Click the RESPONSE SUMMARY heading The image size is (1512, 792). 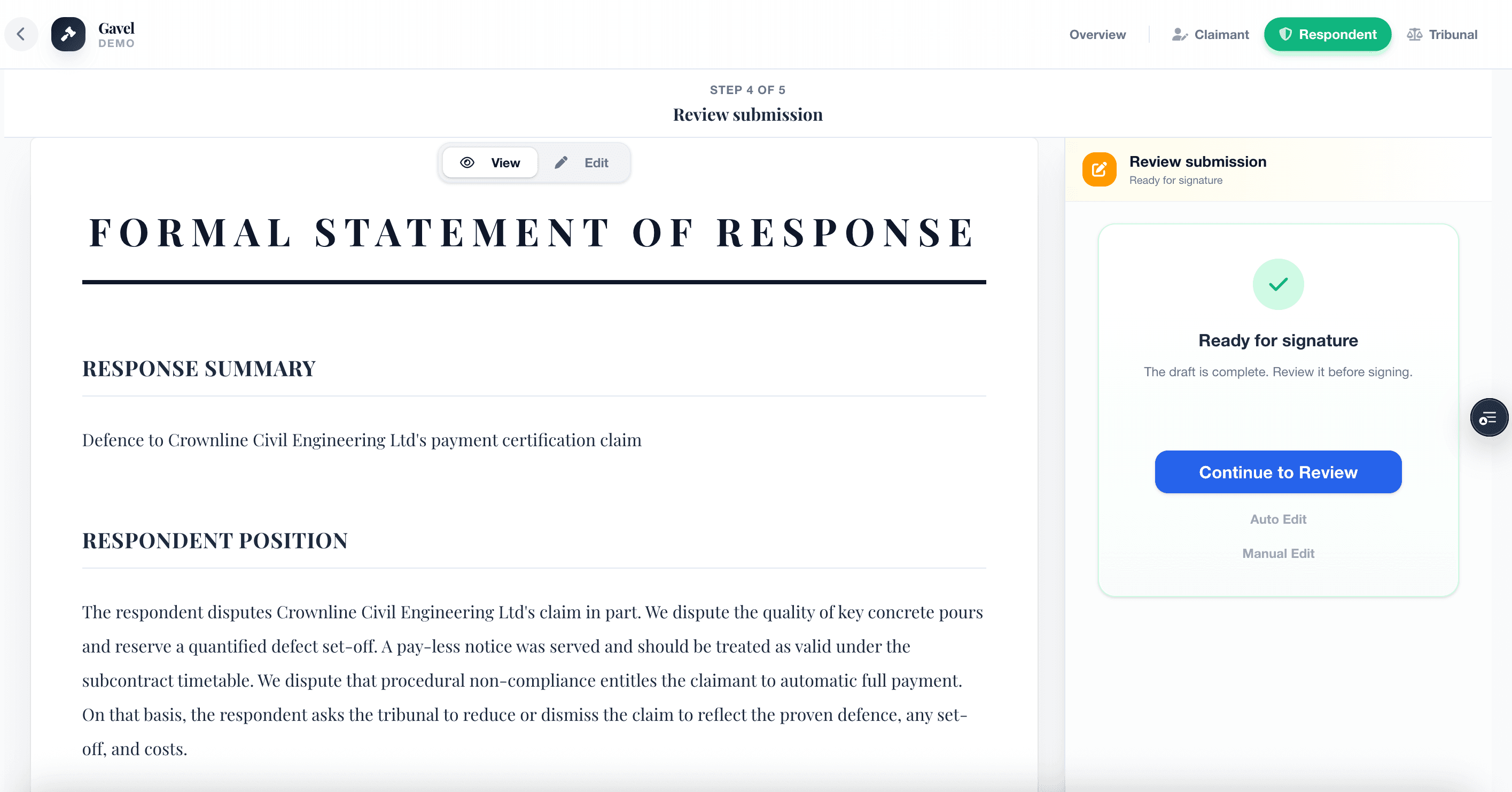pyautogui.click(x=199, y=369)
